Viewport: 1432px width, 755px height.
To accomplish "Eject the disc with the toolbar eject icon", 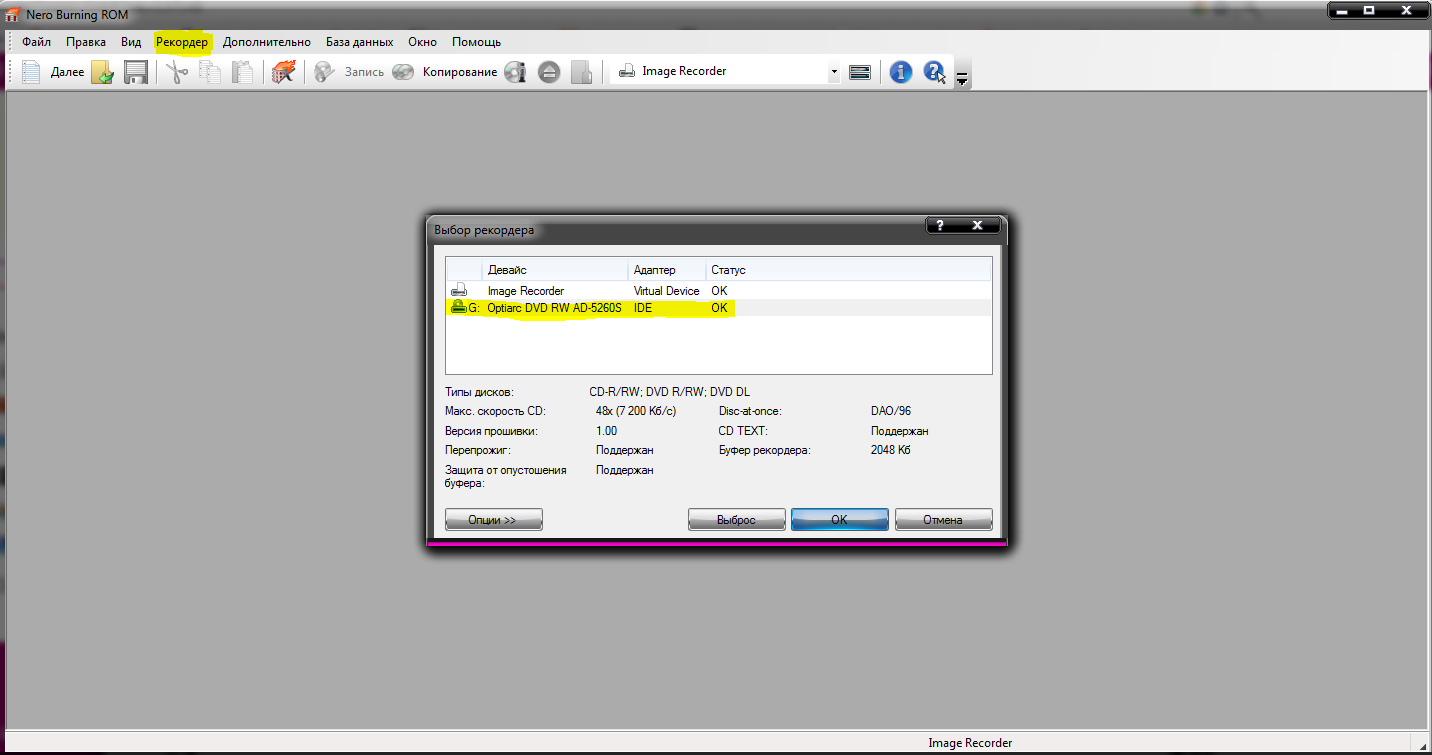I will pos(549,72).
